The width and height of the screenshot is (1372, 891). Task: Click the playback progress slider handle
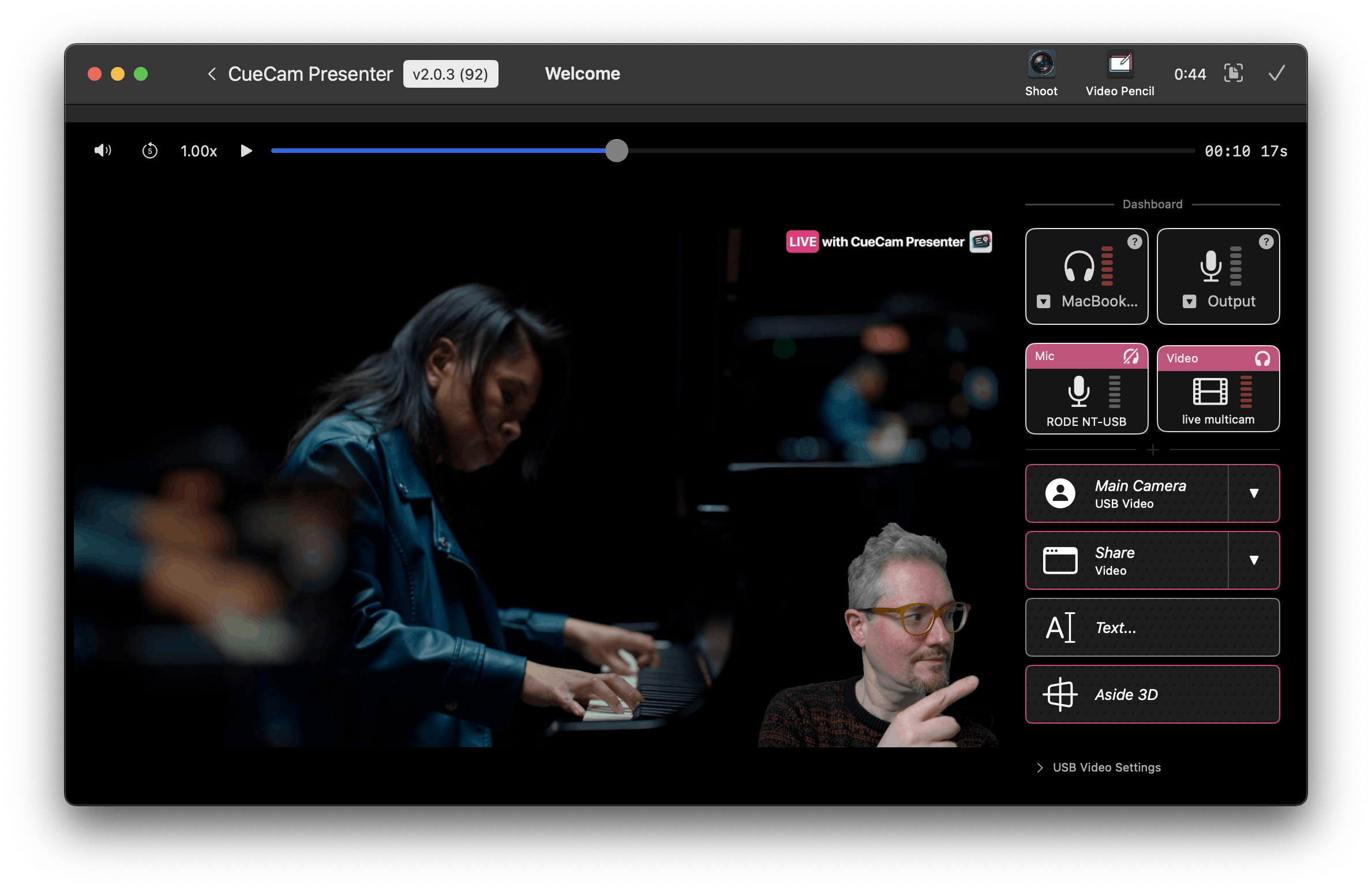[x=616, y=151]
